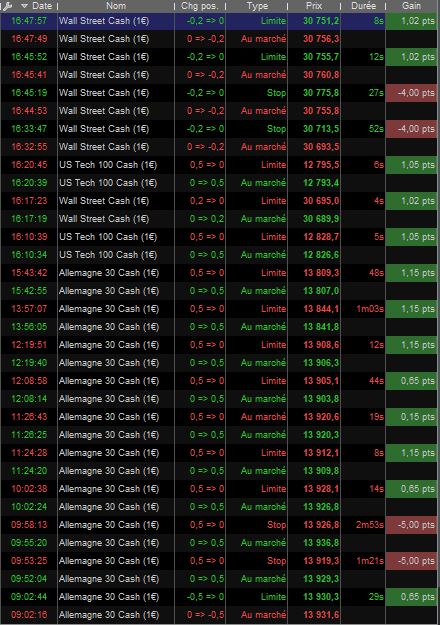The height and width of the screenshot is (625, 440).
Task: Select price 30 760,8
Action: pos(321,75)
